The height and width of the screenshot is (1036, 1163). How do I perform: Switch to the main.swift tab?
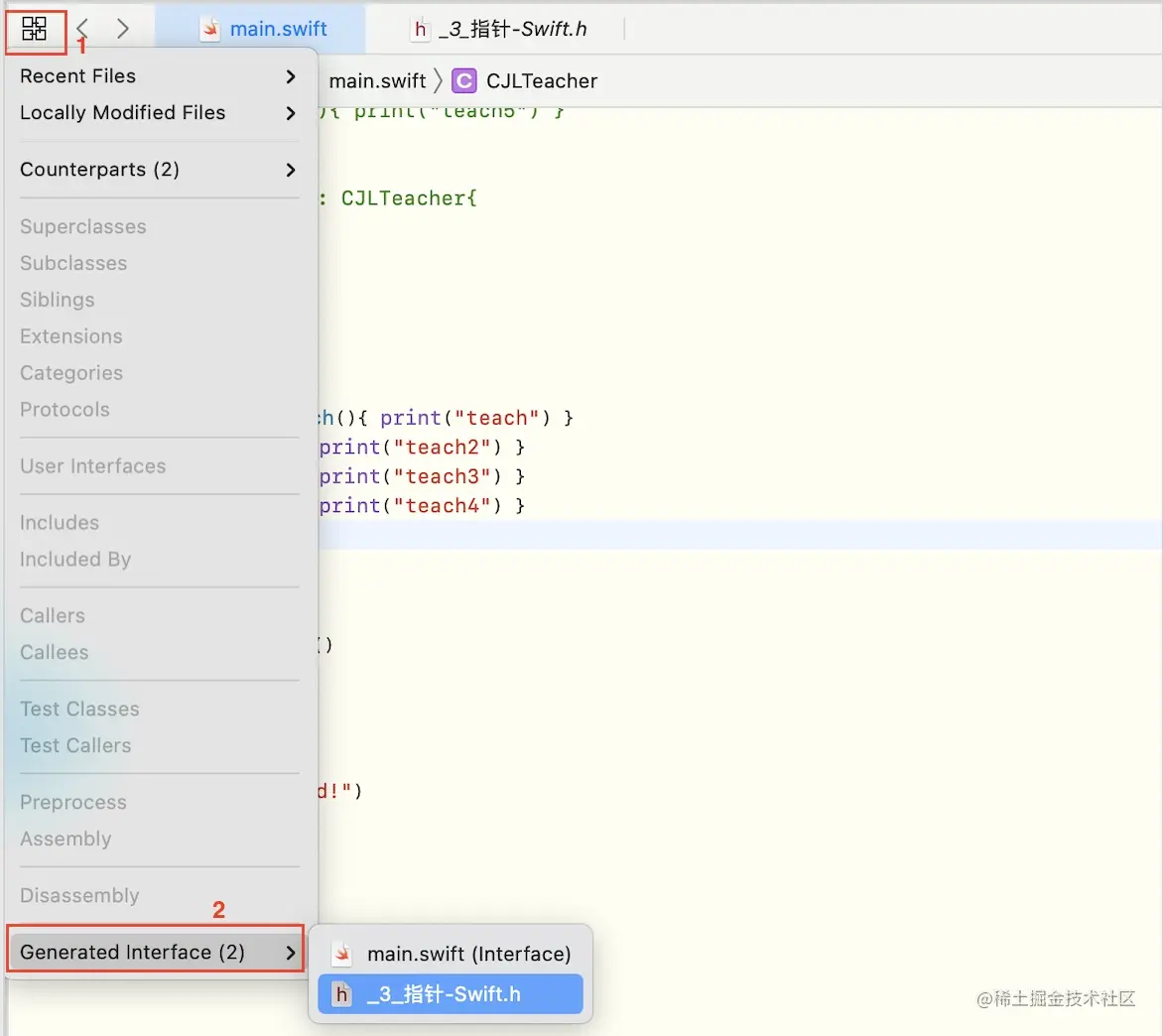261,29
